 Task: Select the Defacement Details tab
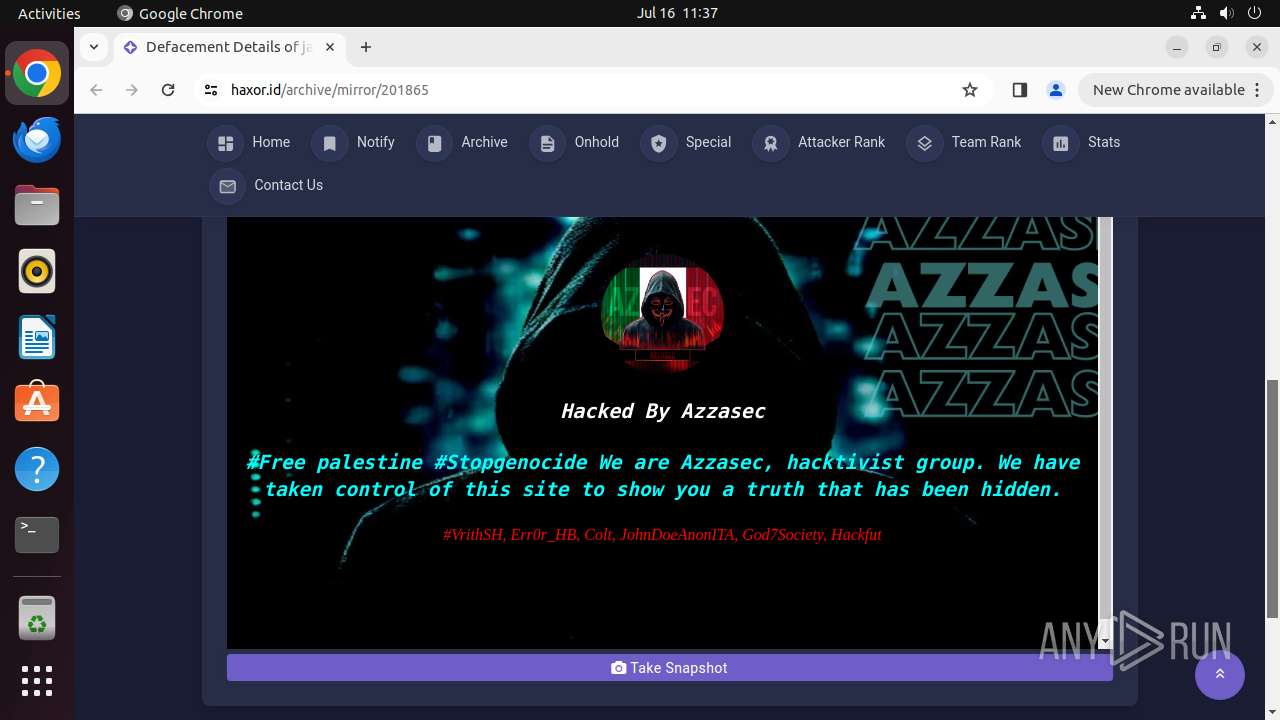[x=230, y=47]
